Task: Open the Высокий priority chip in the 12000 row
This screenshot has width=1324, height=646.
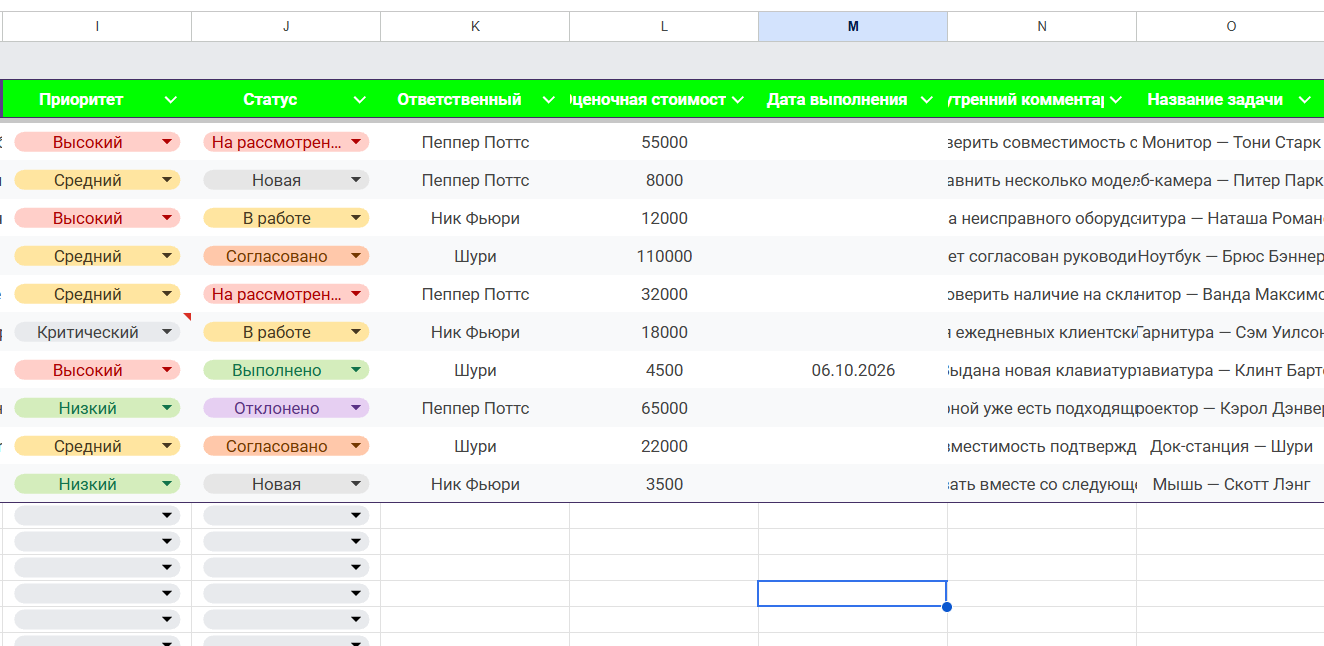Action: coord(97,219)
